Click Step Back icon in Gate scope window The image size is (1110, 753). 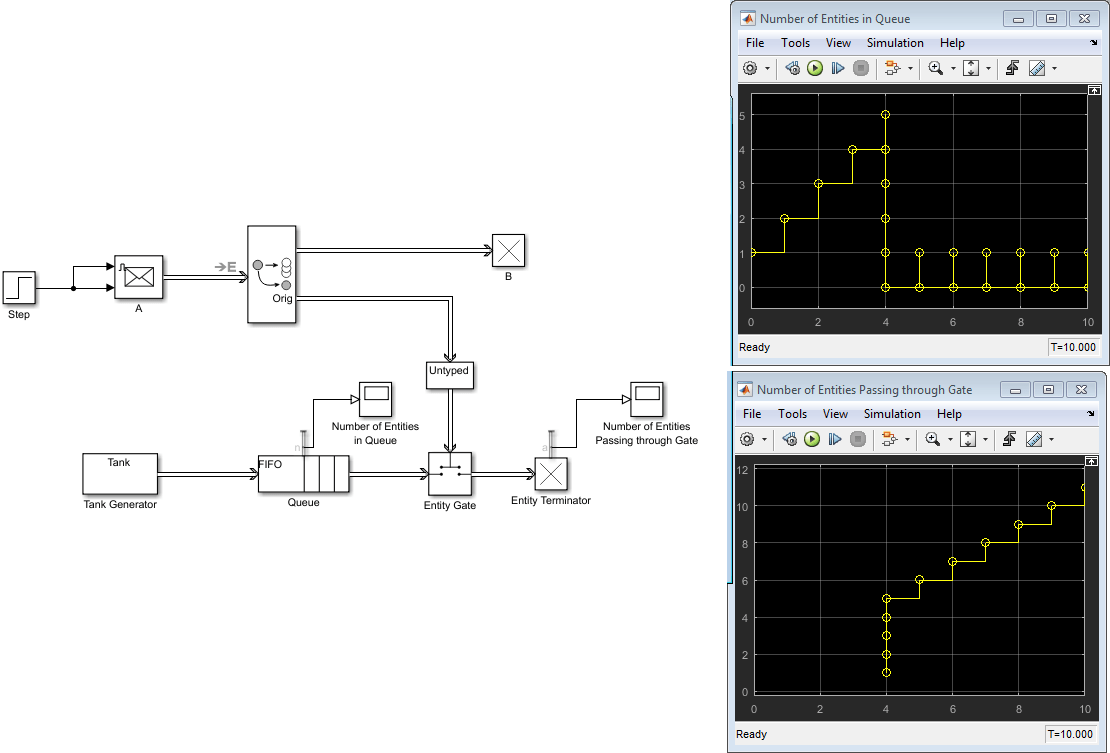[790, 439]
